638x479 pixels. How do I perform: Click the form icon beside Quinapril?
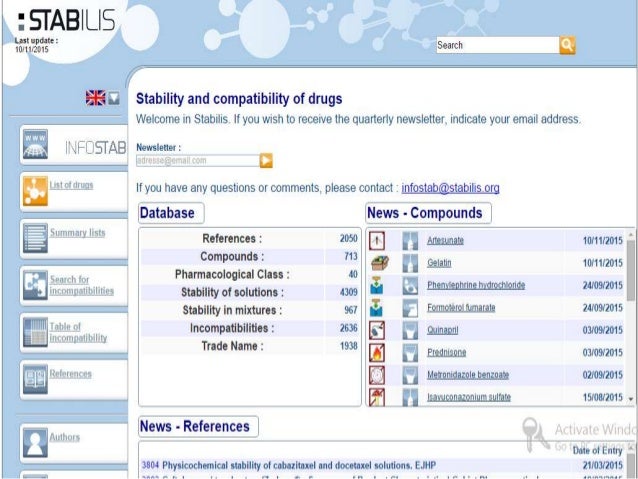[410, 330]
